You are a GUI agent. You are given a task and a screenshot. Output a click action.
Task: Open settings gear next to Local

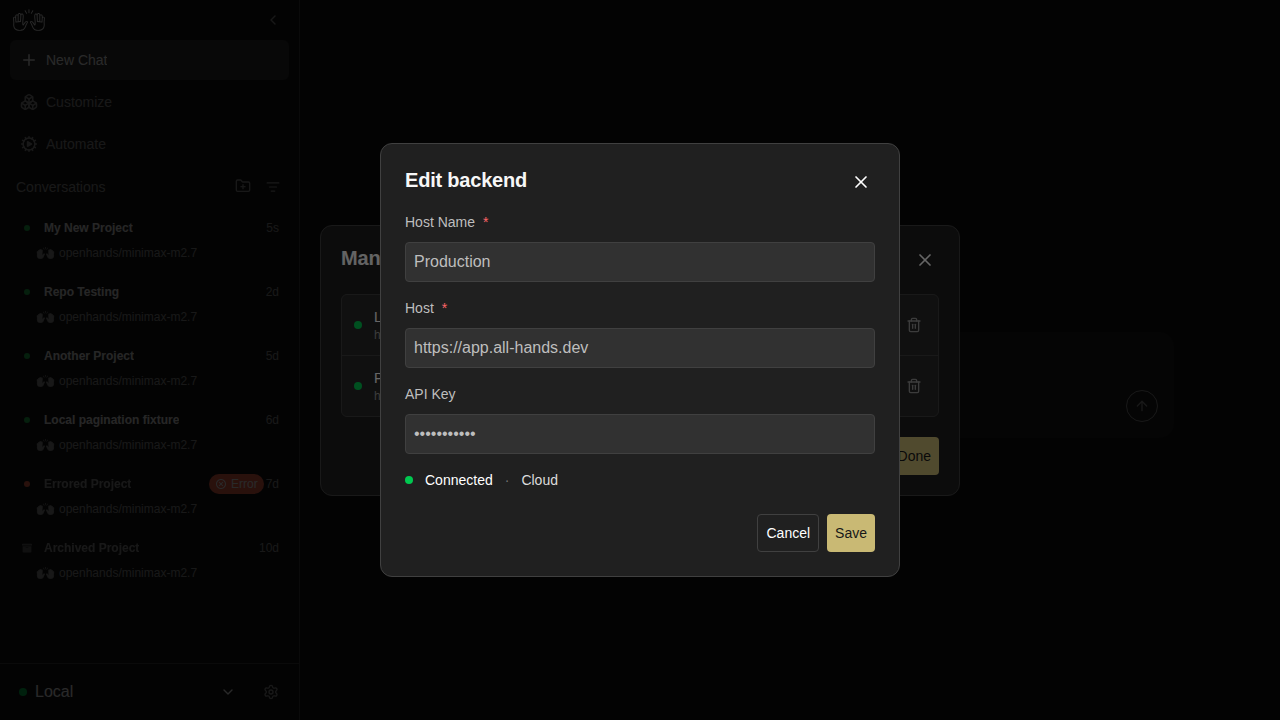click(x=271, y=692)
